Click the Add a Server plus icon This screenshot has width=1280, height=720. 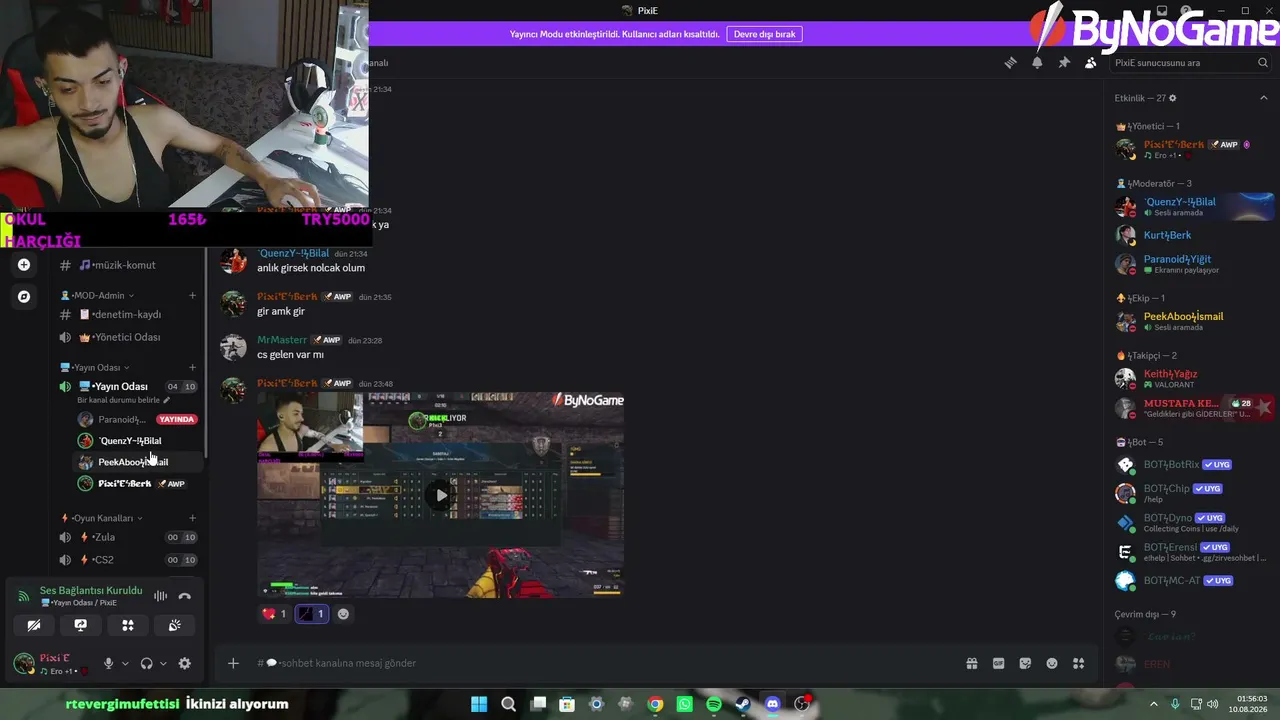click(24, 265)
